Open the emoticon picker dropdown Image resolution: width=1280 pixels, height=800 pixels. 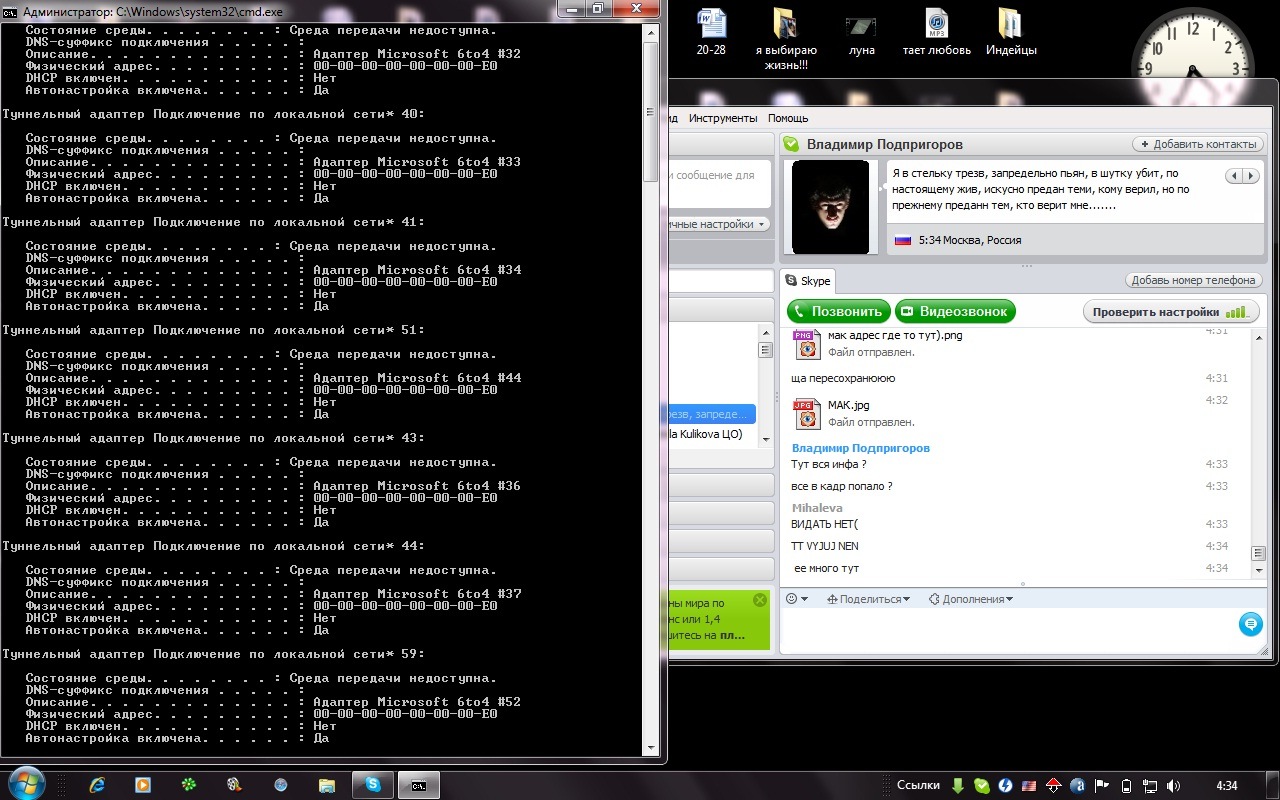coord(797,599)
